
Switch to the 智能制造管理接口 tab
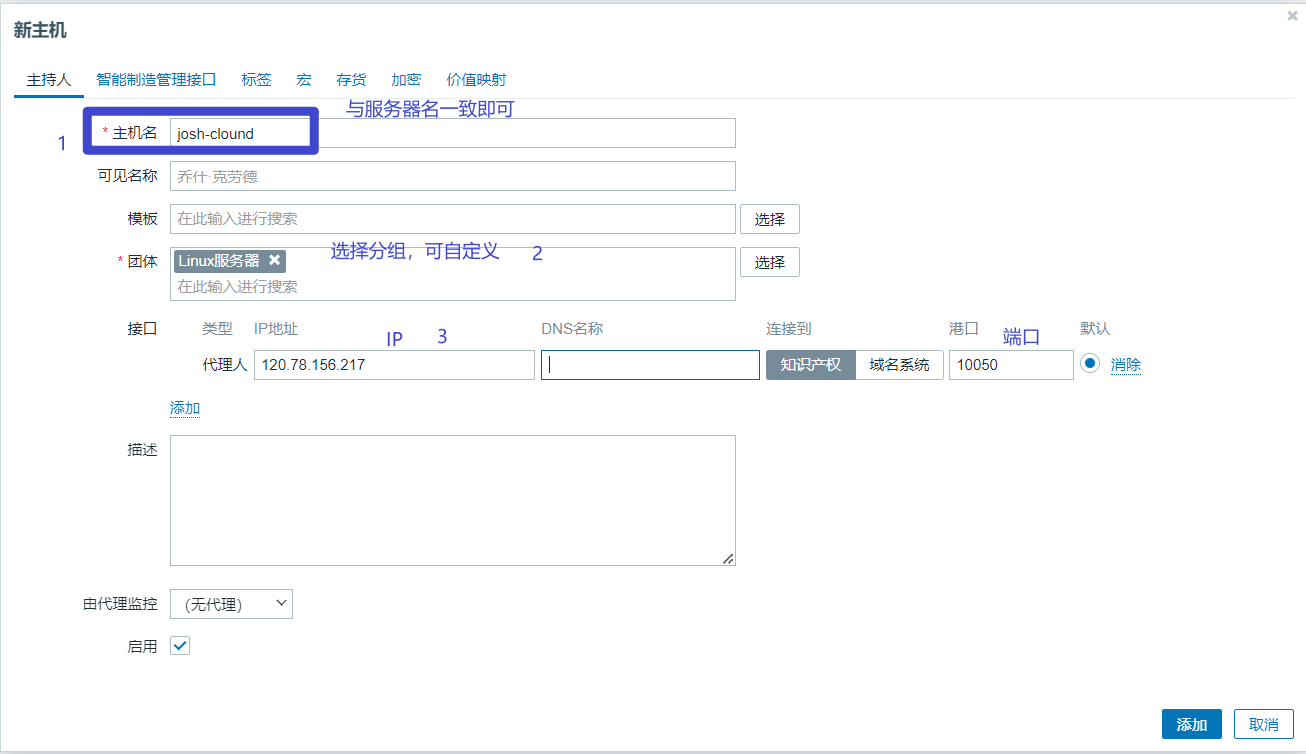click(x=156, y=79)
